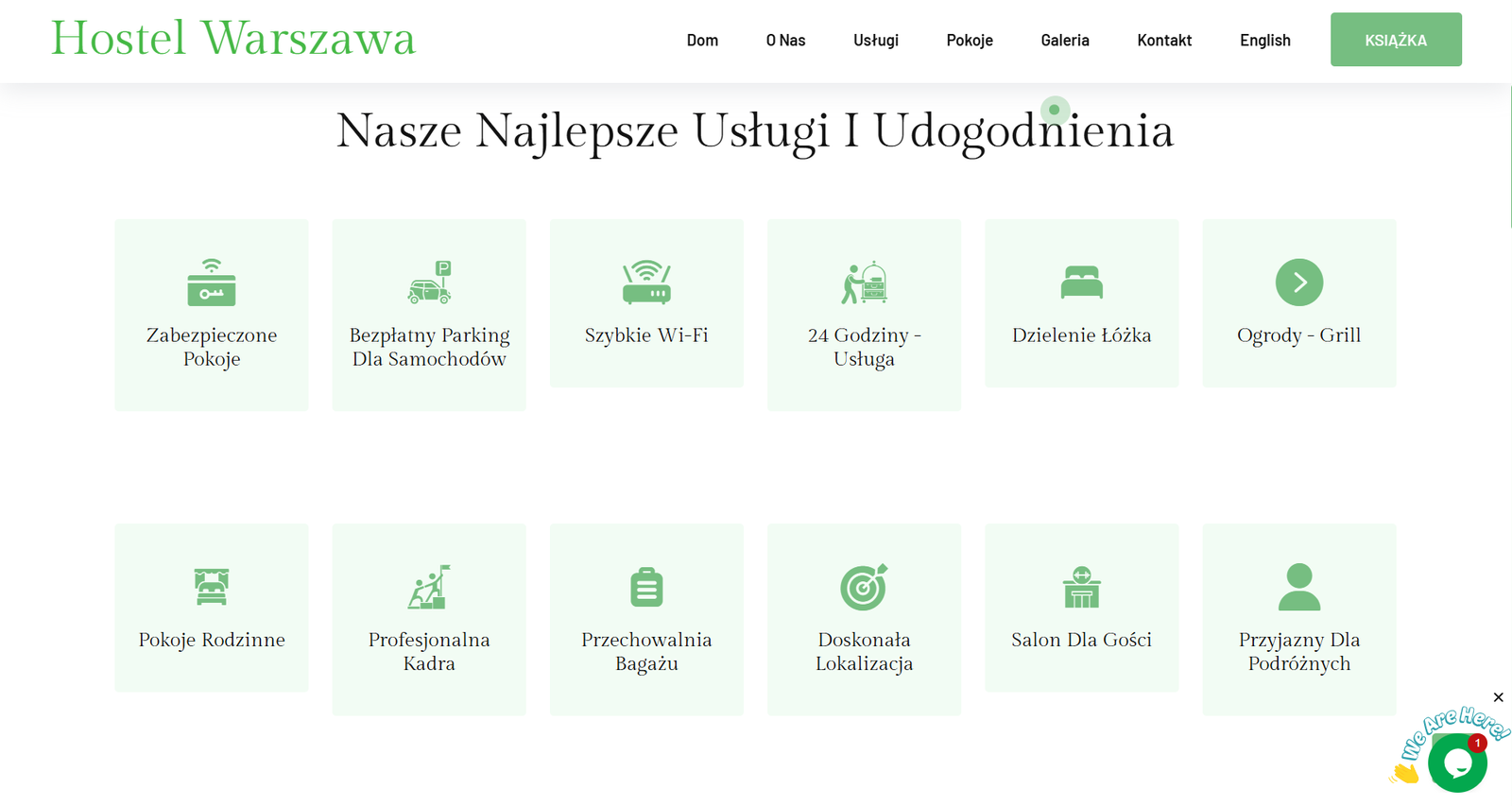Select the bed sharing icon

(1081, 283)
